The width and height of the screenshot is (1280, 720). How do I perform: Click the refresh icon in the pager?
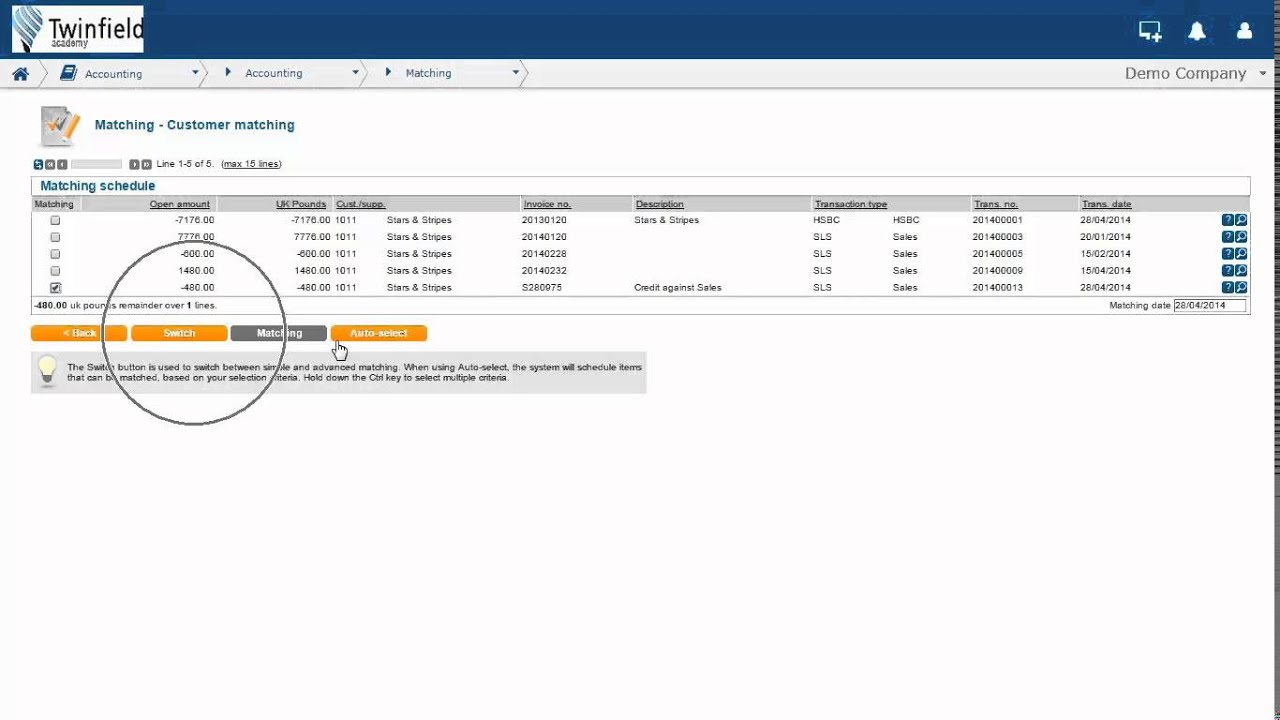tap(38, 164)
